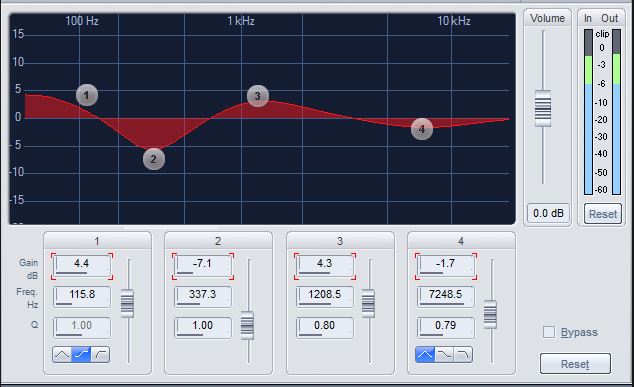Select peak filter shape for band 4

tap(425, 355)
